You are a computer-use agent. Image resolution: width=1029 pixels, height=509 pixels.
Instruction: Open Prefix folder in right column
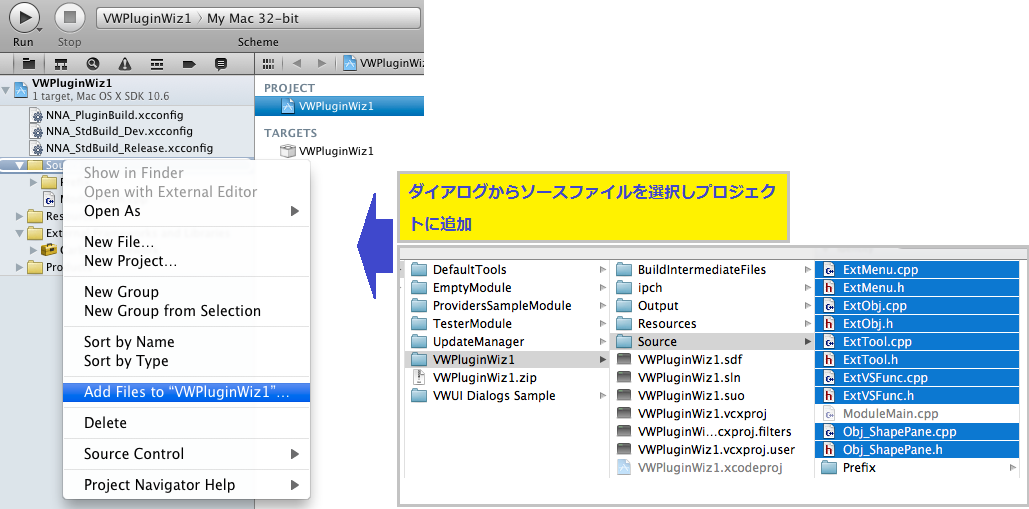(x=917, y=468)
